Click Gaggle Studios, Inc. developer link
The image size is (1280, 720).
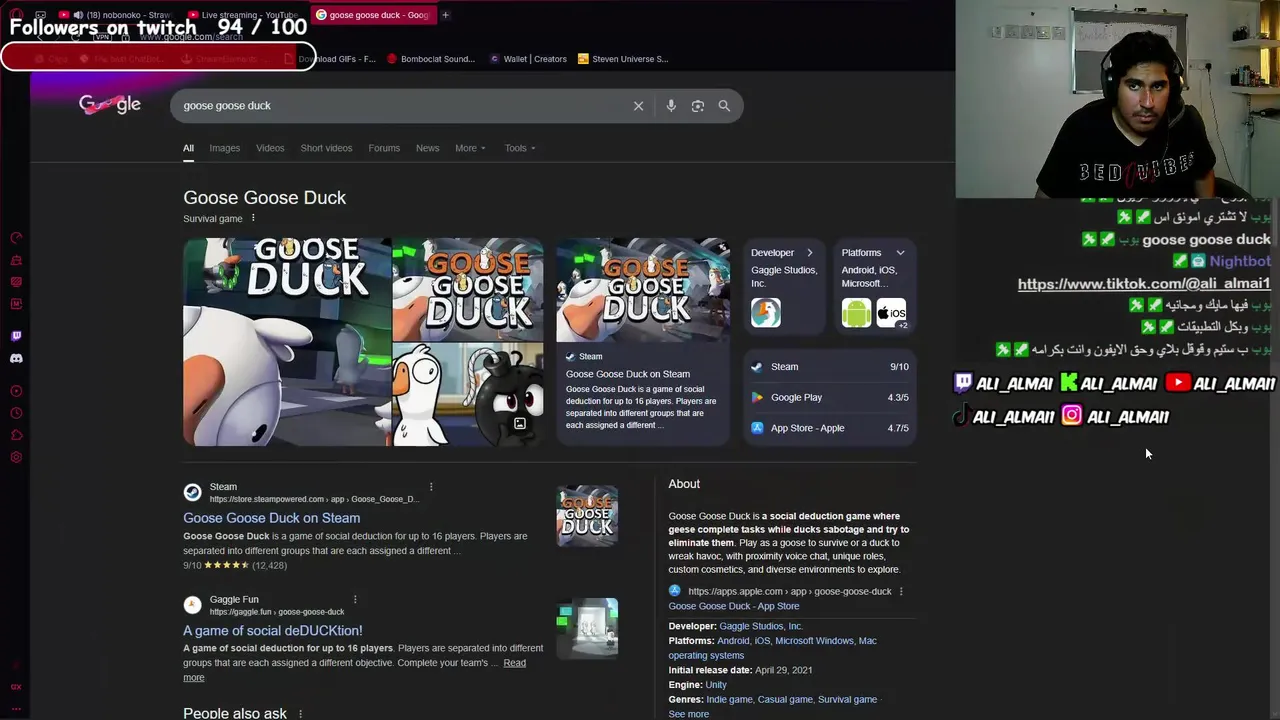760,626
